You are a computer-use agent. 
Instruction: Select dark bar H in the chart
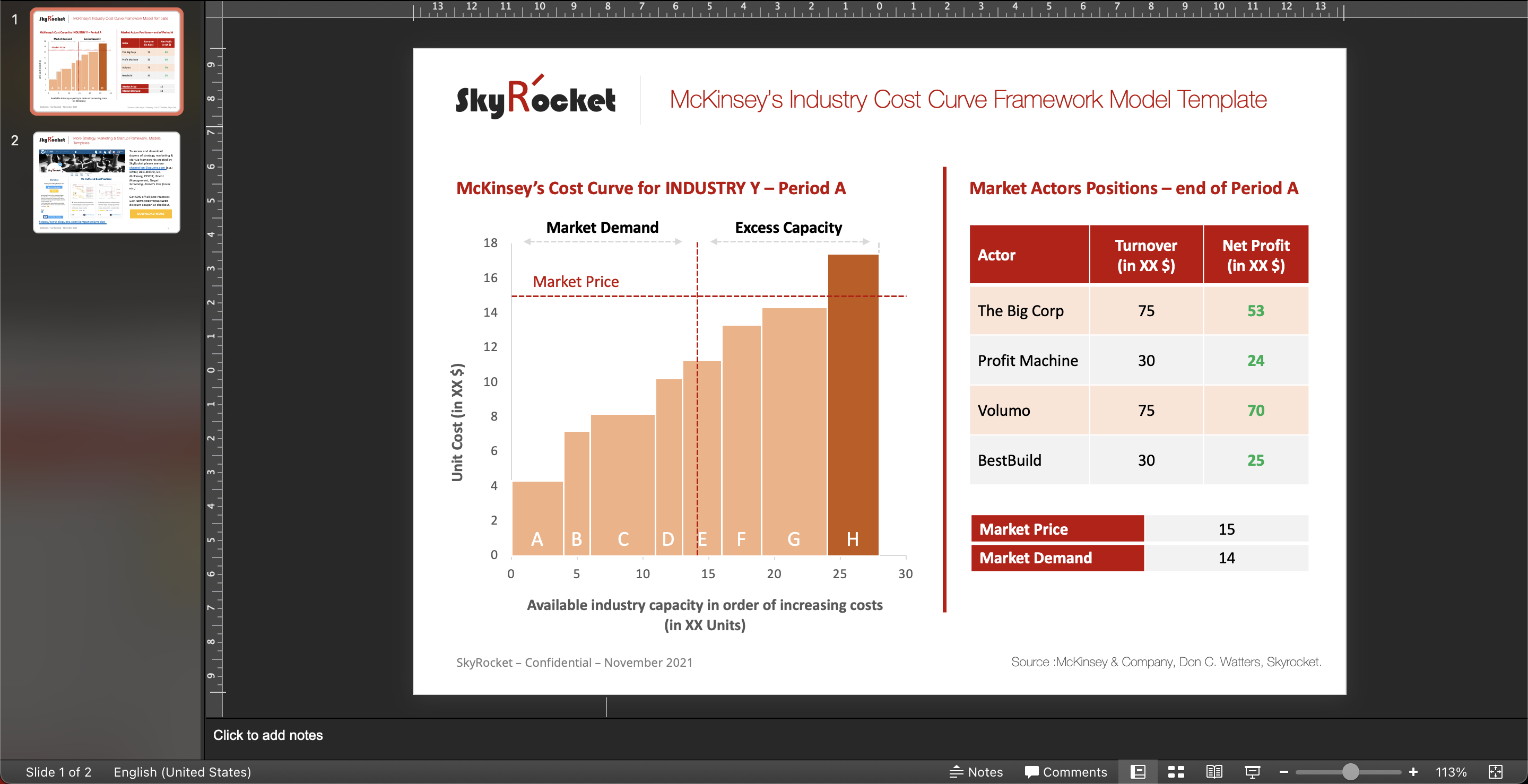[x=853, y=405]
